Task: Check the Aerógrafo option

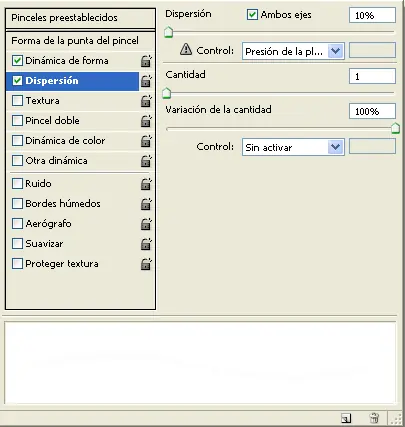Action: point(17,223)
